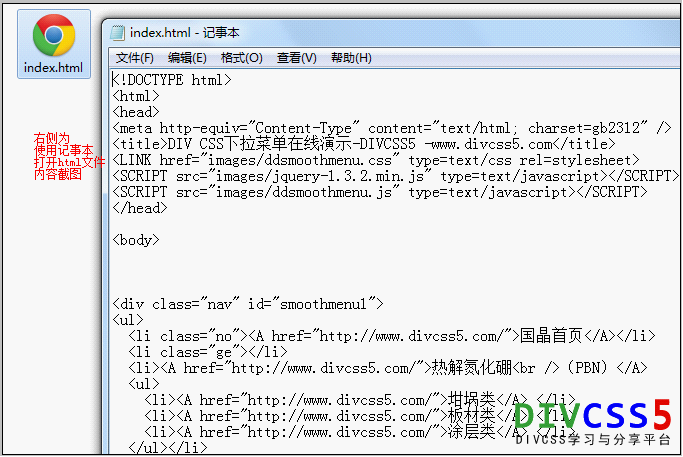Open the 格式(O) menu
The image size is (683, 457).
pyautogui.click(x=241, y=58)
